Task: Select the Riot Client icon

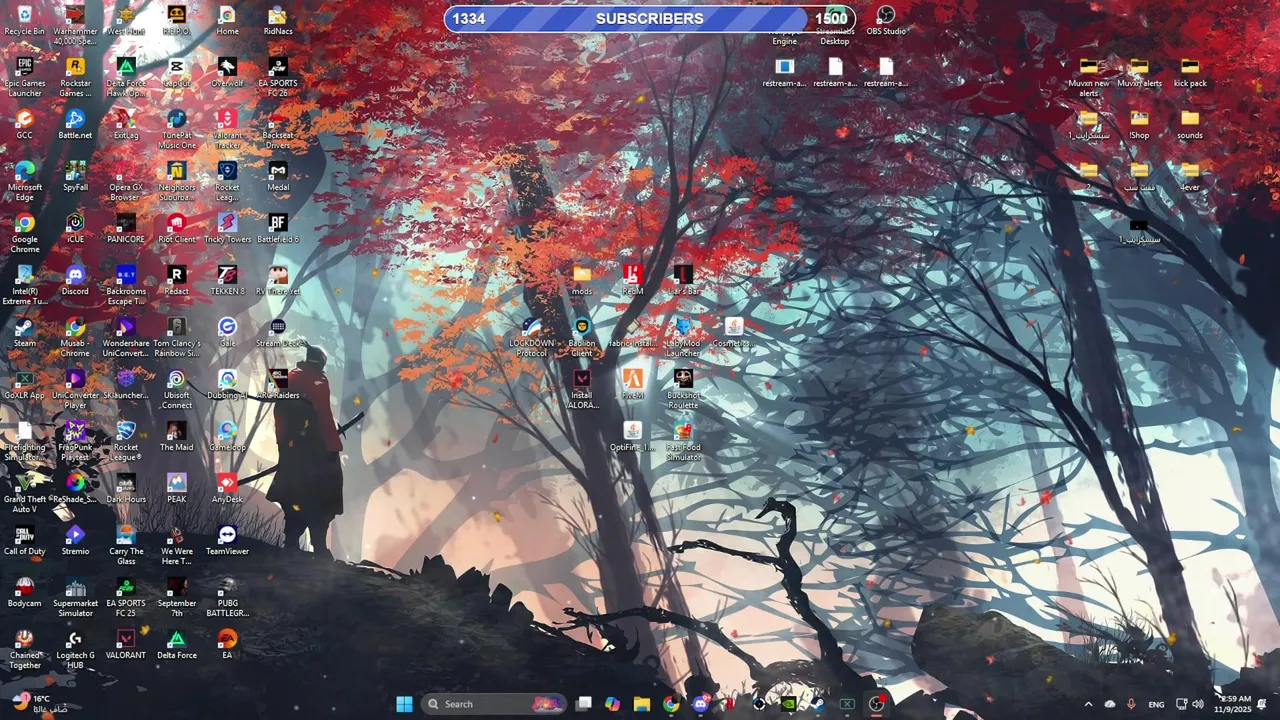Action: (177, 228)
